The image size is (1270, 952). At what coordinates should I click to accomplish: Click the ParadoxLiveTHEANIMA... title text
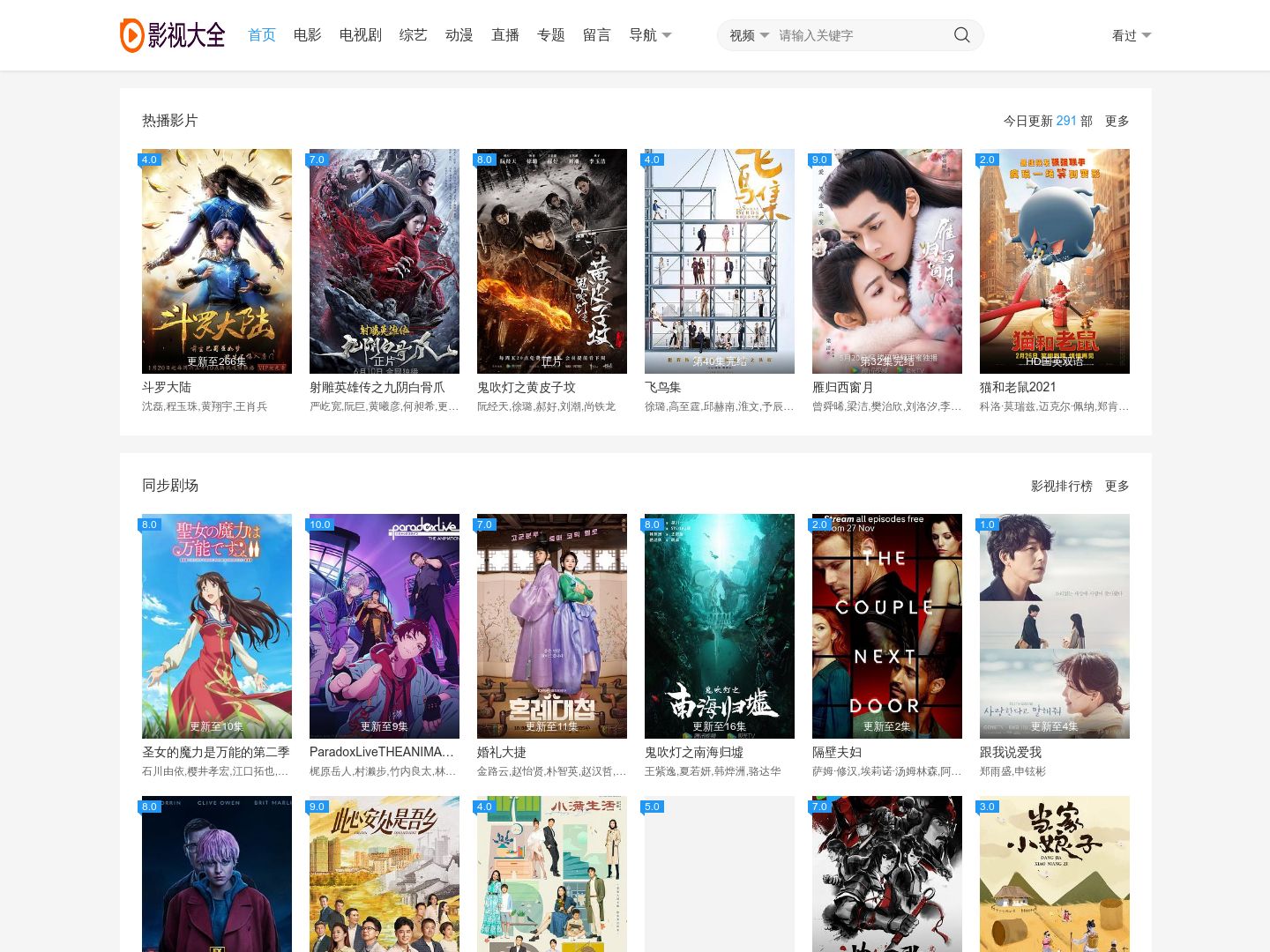click(382, 752)
